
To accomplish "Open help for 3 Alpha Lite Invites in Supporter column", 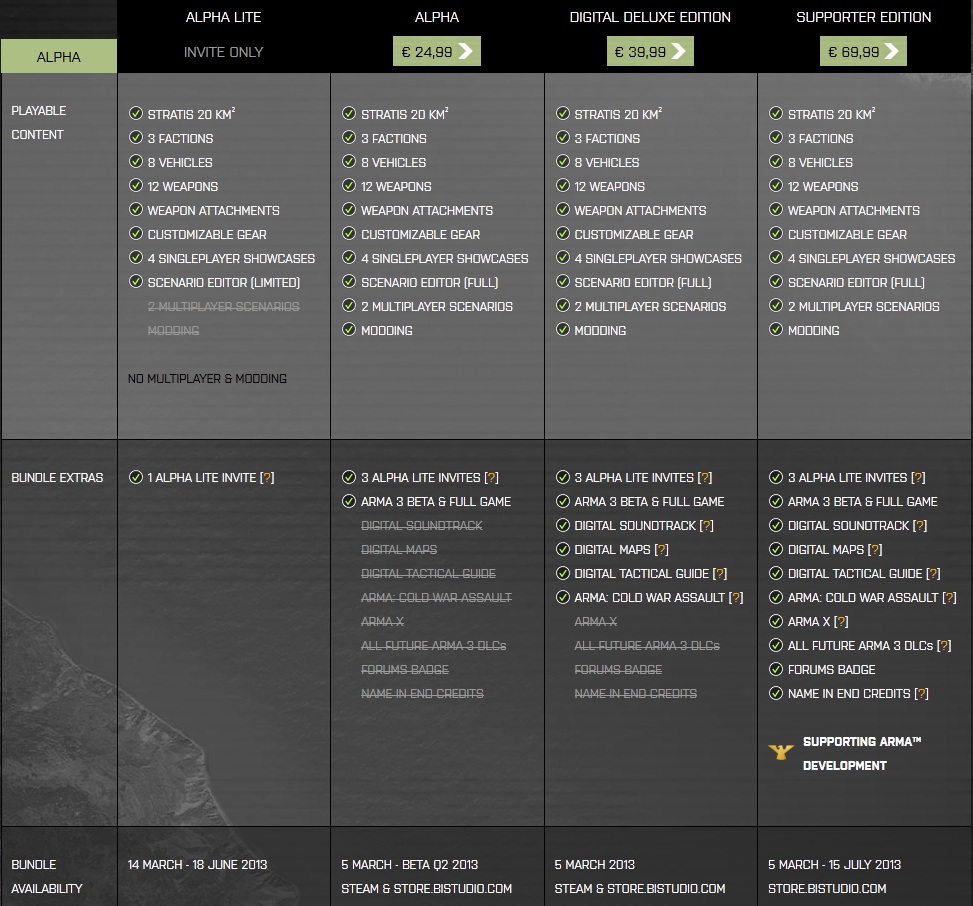I will (918, 478).
